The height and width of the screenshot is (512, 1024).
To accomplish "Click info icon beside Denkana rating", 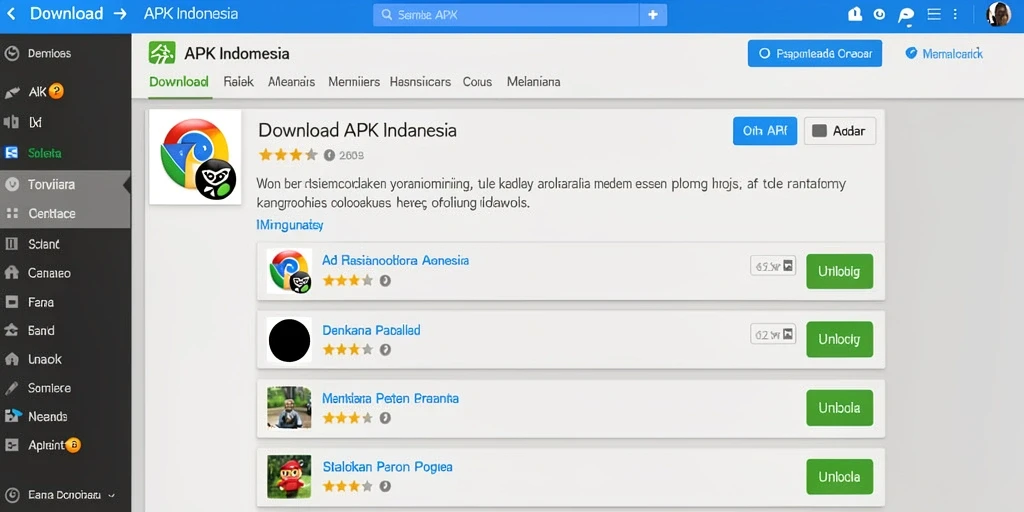I will 385,349.
